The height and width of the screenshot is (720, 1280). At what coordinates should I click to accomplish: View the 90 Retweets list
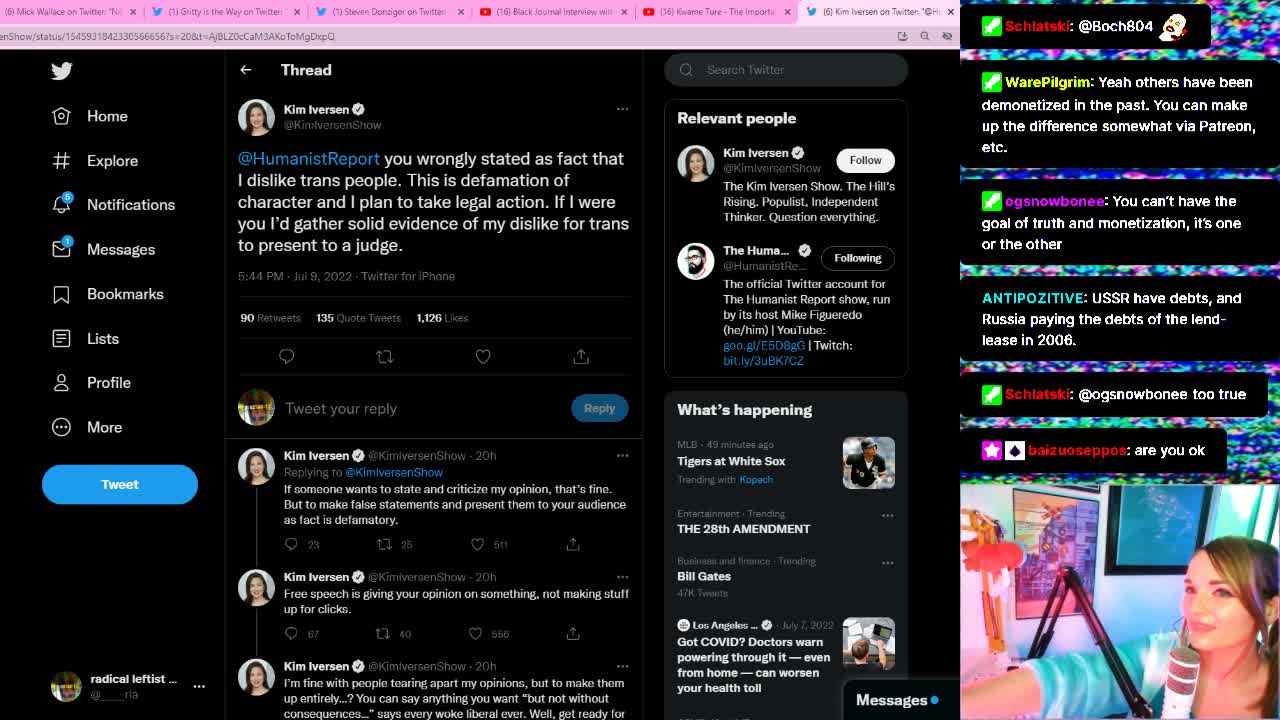270,317
